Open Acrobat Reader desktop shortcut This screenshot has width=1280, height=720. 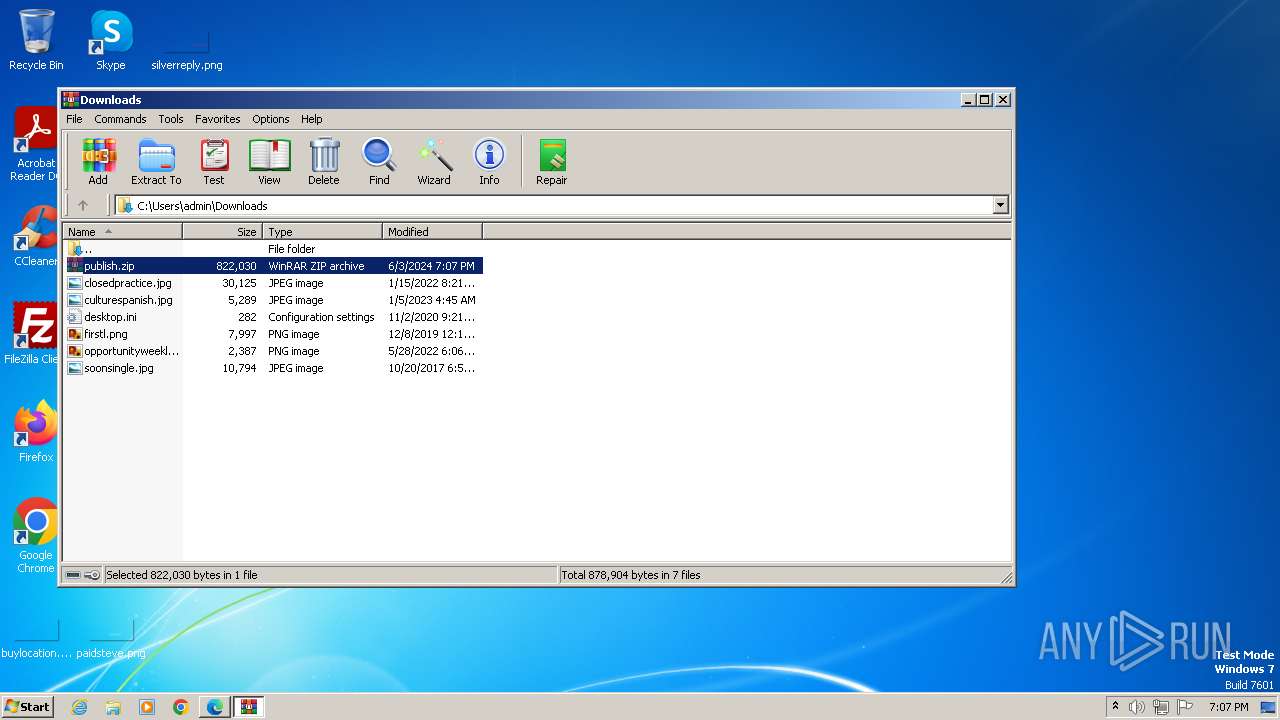[36, 145]
